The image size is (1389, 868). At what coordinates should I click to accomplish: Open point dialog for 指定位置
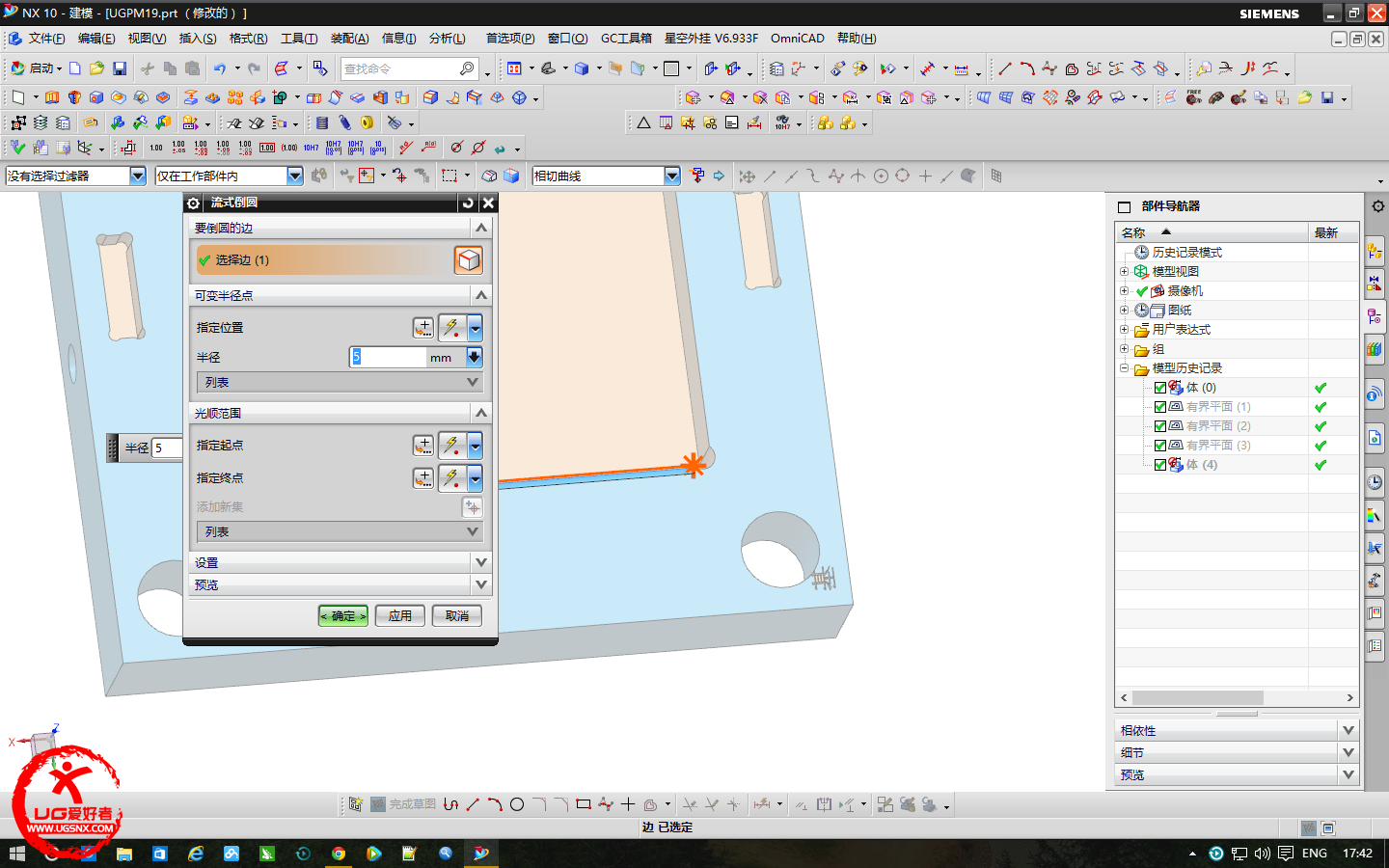click(423, 328)
